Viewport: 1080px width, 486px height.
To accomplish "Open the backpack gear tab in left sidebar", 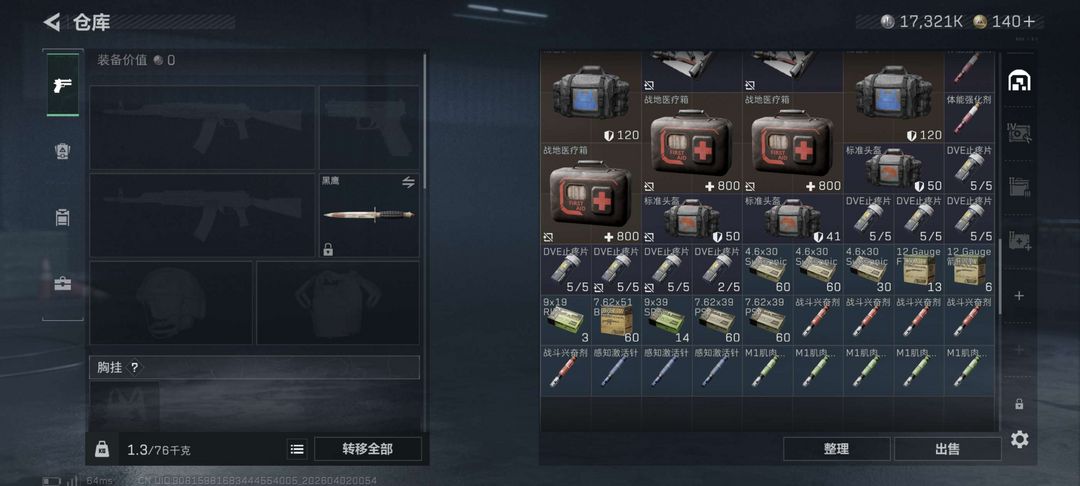I will click(x=63, y=151).
